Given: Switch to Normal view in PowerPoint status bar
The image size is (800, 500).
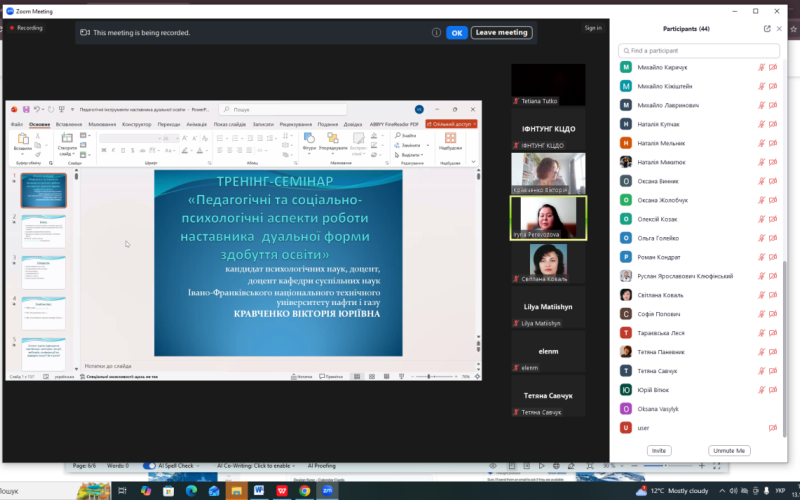Looking at the screenshot, I should pyautogui.click(x=357, y=377).
